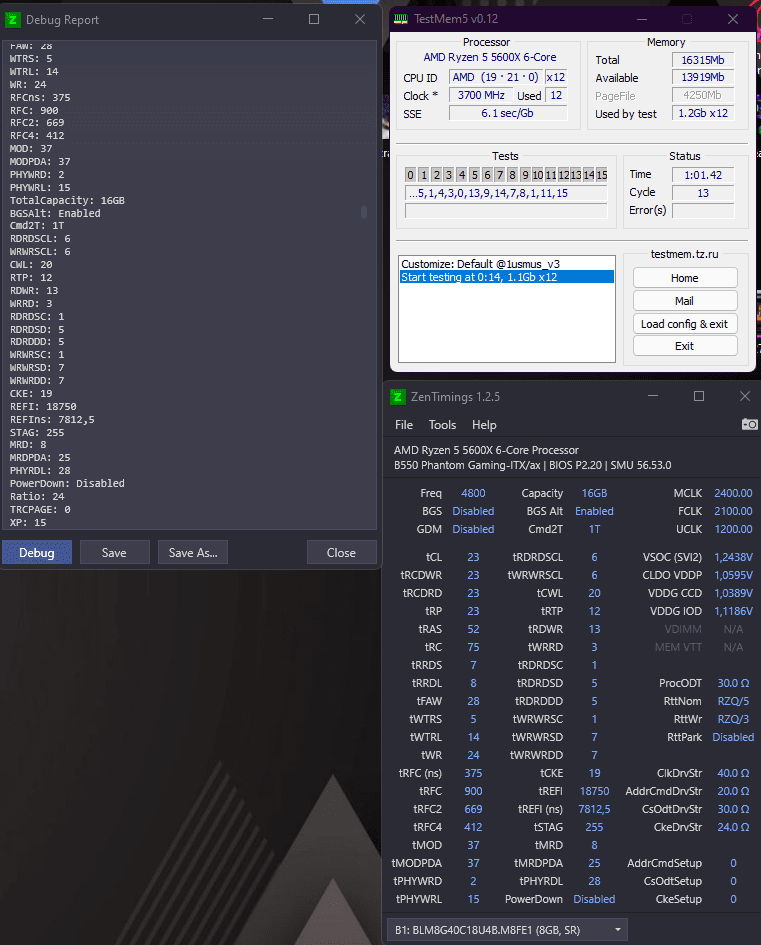Click the MCLK value 2400.00
Screen dimensions: 761x945
(733, 493)
